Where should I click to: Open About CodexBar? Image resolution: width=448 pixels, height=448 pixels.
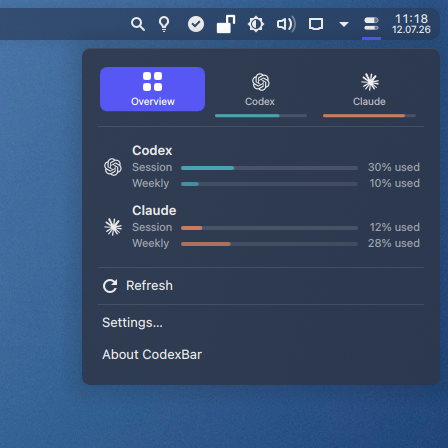coord(152,355)
